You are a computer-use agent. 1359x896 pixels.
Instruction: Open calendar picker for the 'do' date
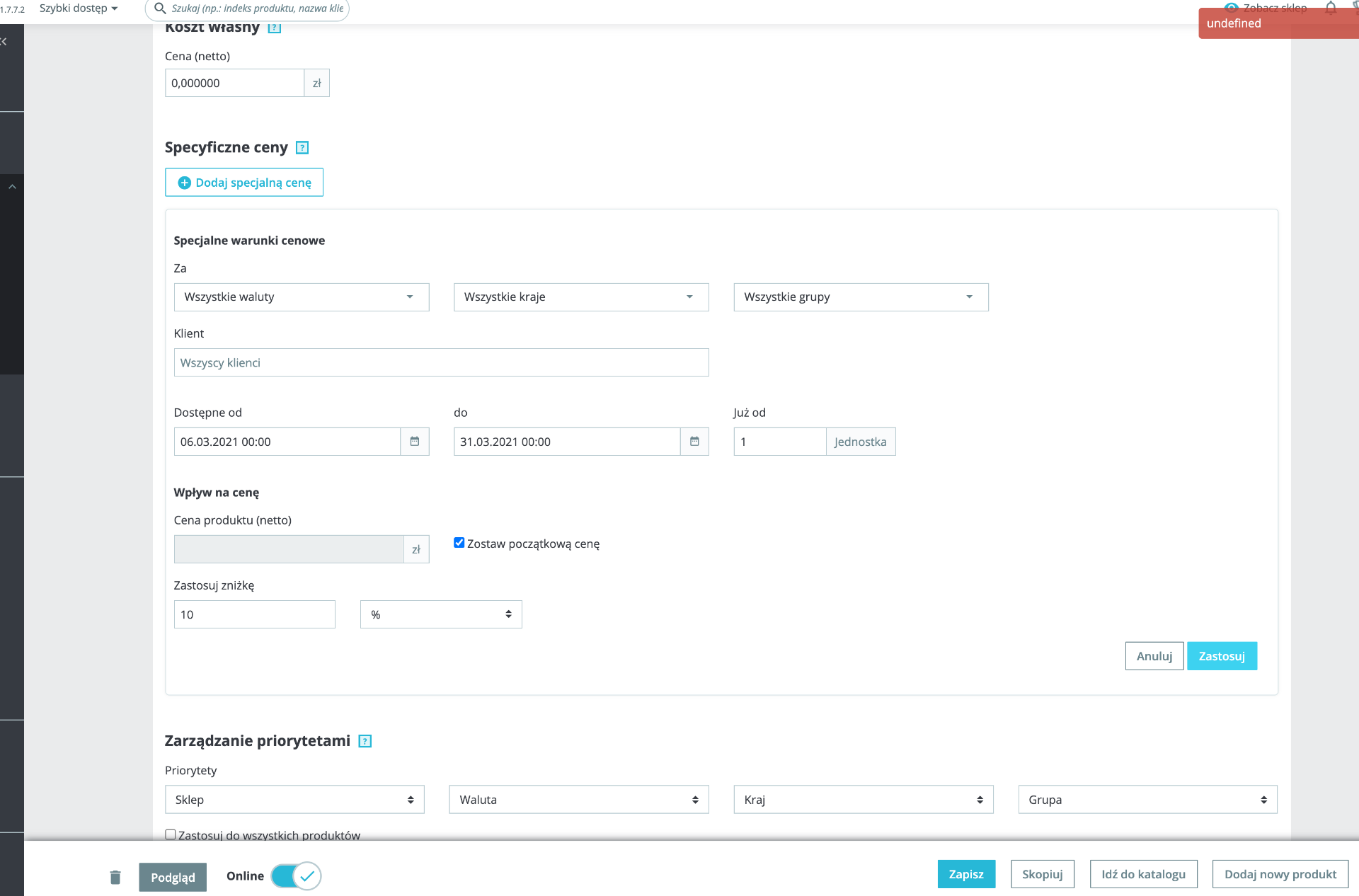click(x=694, y=442)
